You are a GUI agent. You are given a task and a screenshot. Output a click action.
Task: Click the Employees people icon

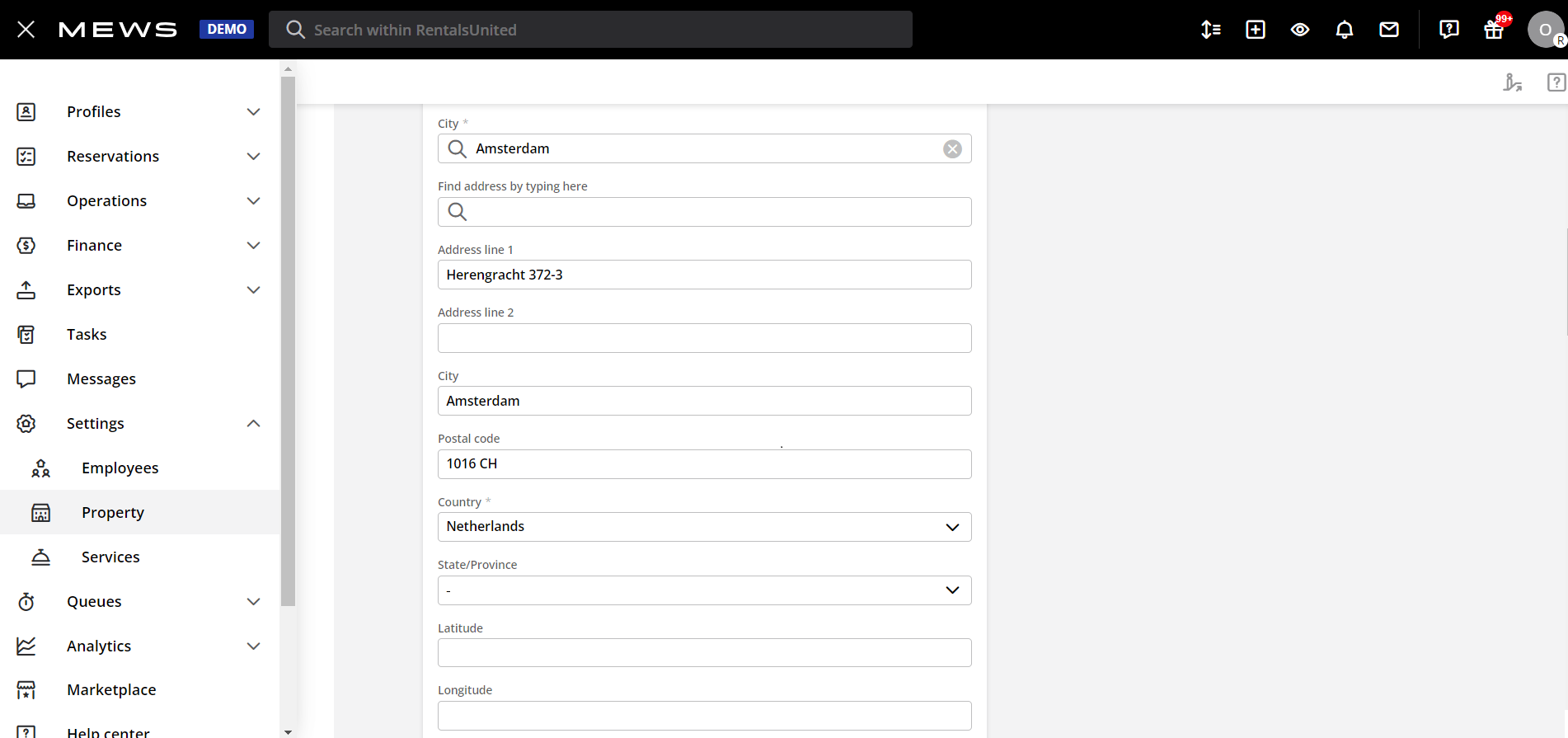[x=41, y=468]
